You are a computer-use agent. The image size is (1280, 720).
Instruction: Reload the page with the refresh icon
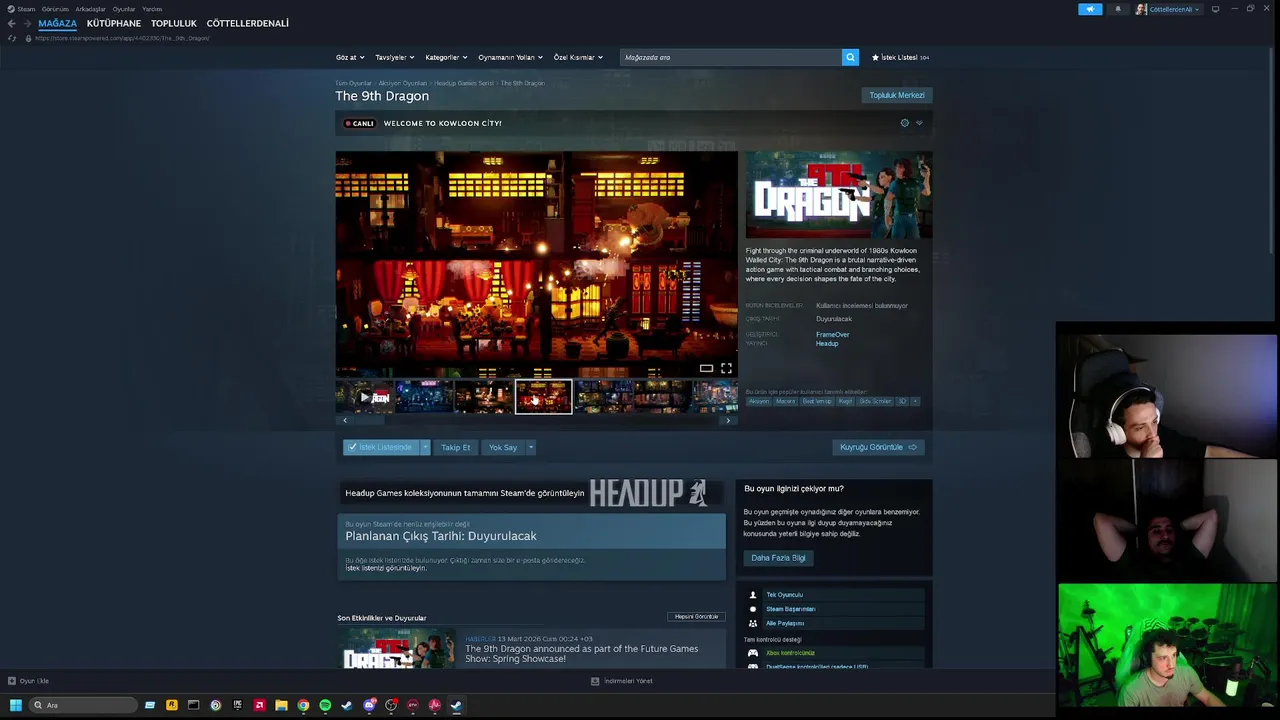(12, 38)
